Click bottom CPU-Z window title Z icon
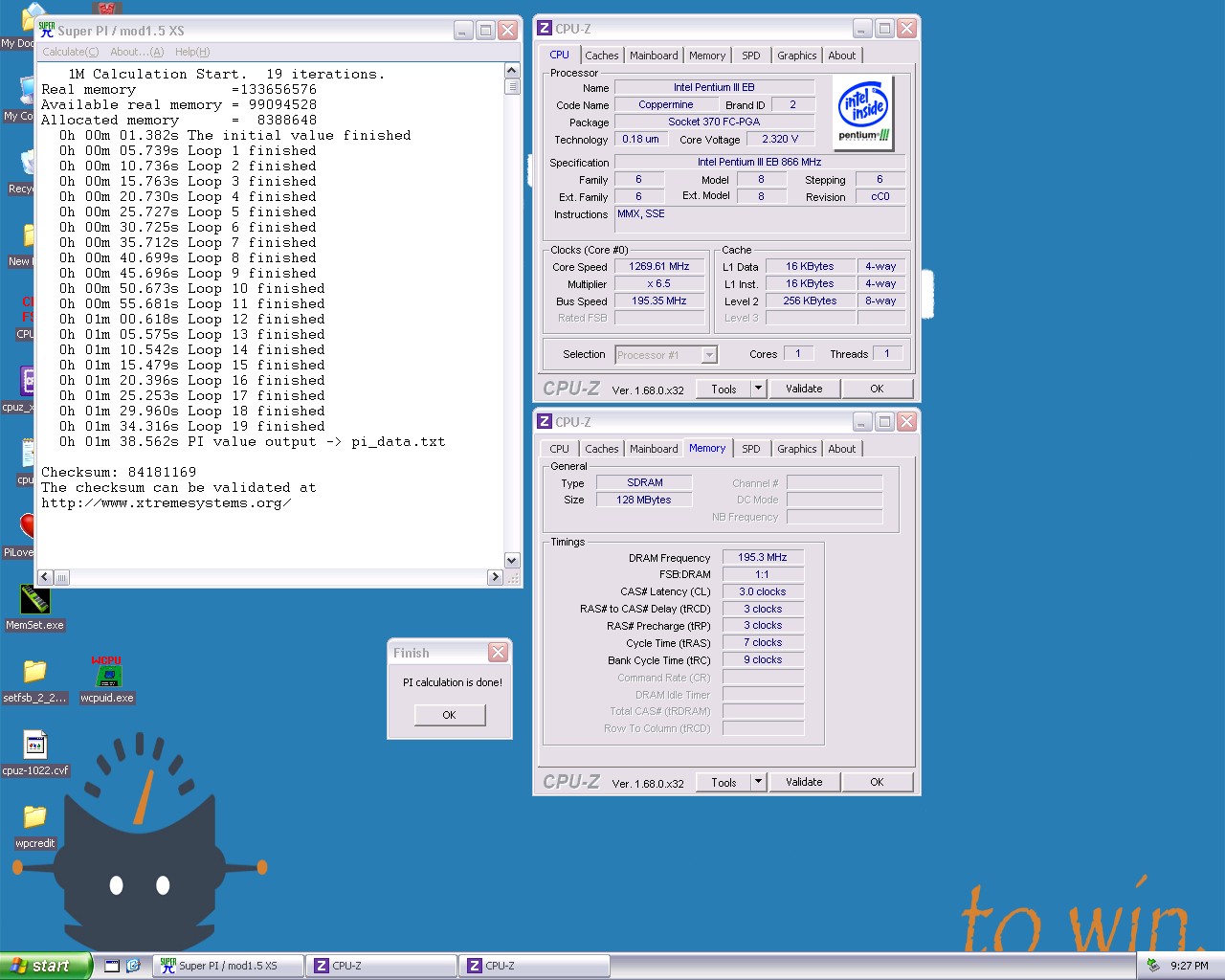The image size is (1225, 980). coord(545,422)
